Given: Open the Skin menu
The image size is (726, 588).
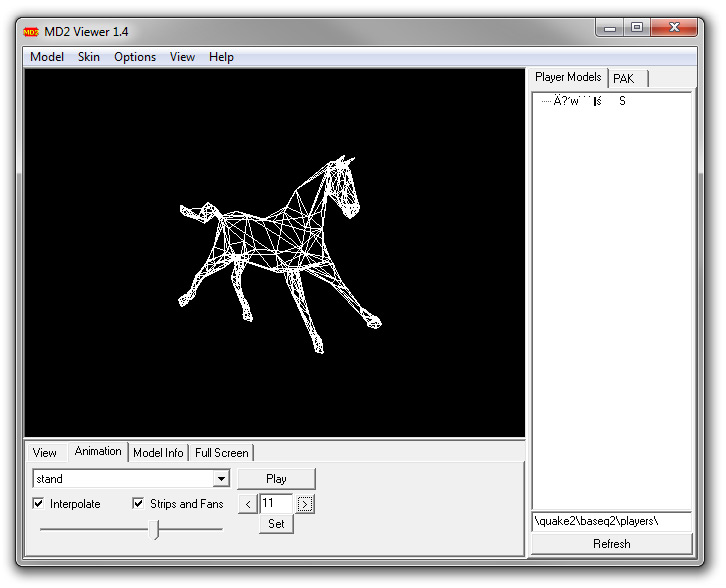Looking at the screenshot, I should pos(89,57).
